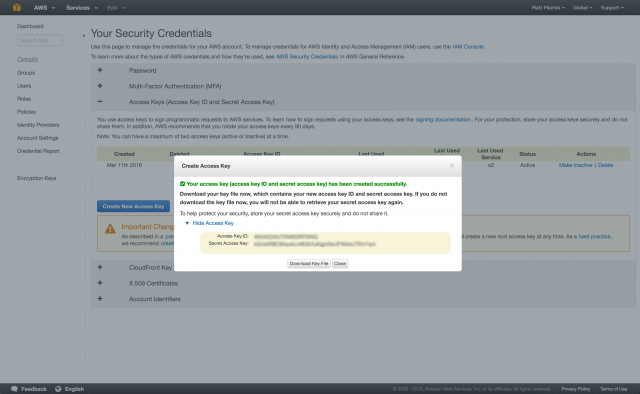640x394 pixels.
Task: Follow the IAM Console link
Action: click(x=468, y=47)
